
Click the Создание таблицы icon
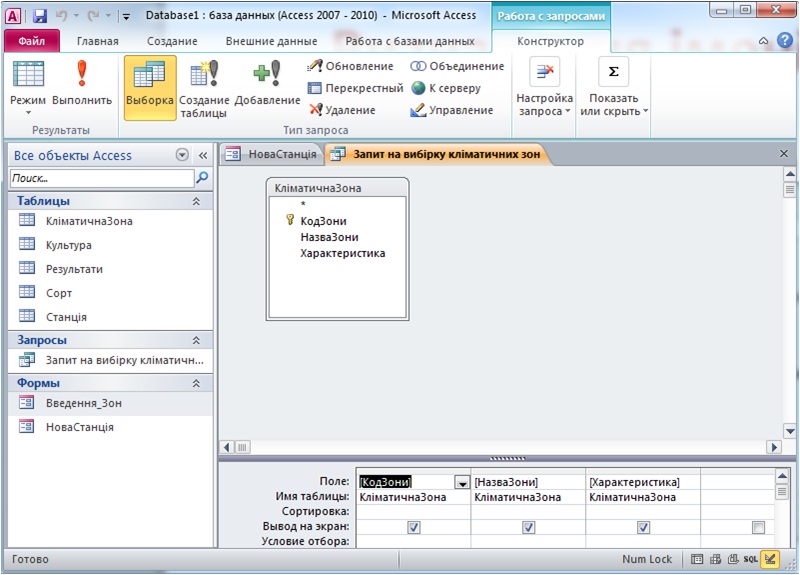tap(204, 76)
